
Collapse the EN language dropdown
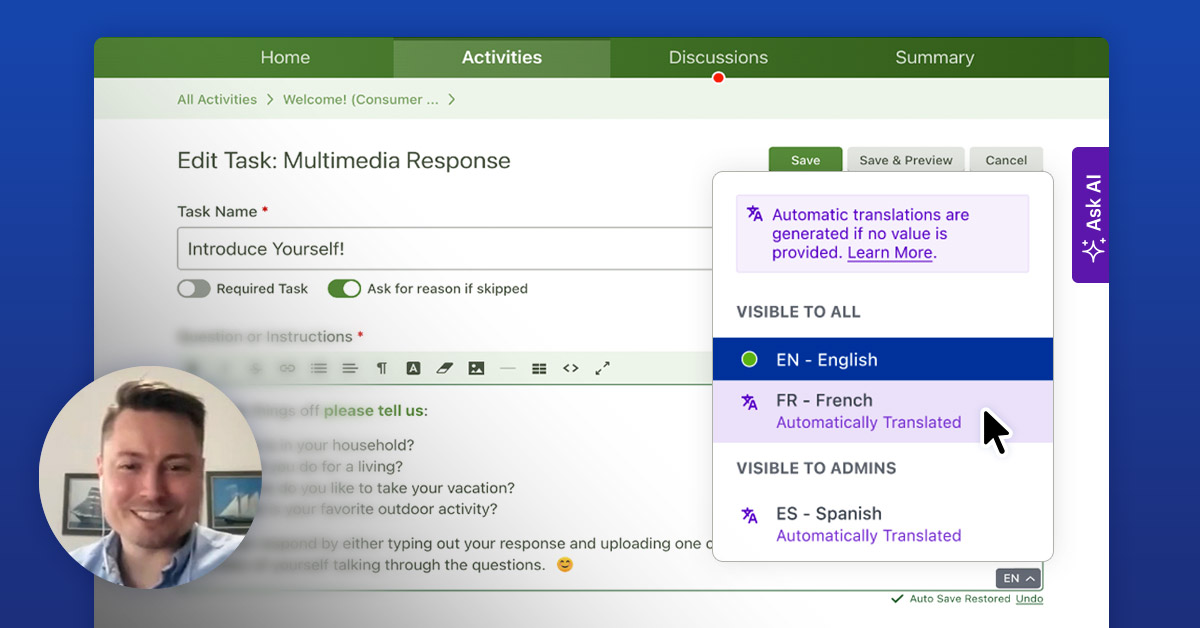pos(1017,578)
